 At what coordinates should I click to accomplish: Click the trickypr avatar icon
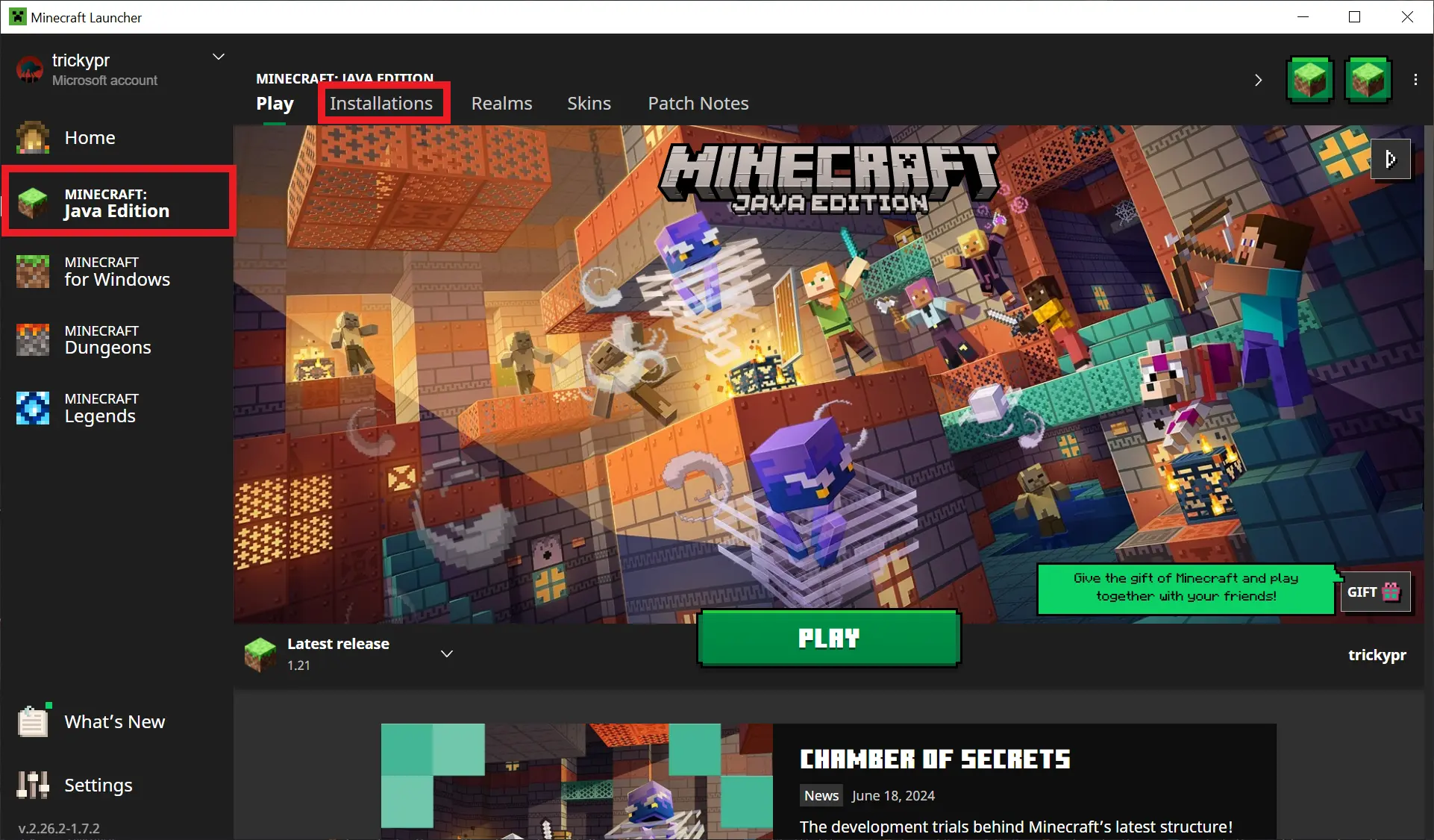click(30, 69)
